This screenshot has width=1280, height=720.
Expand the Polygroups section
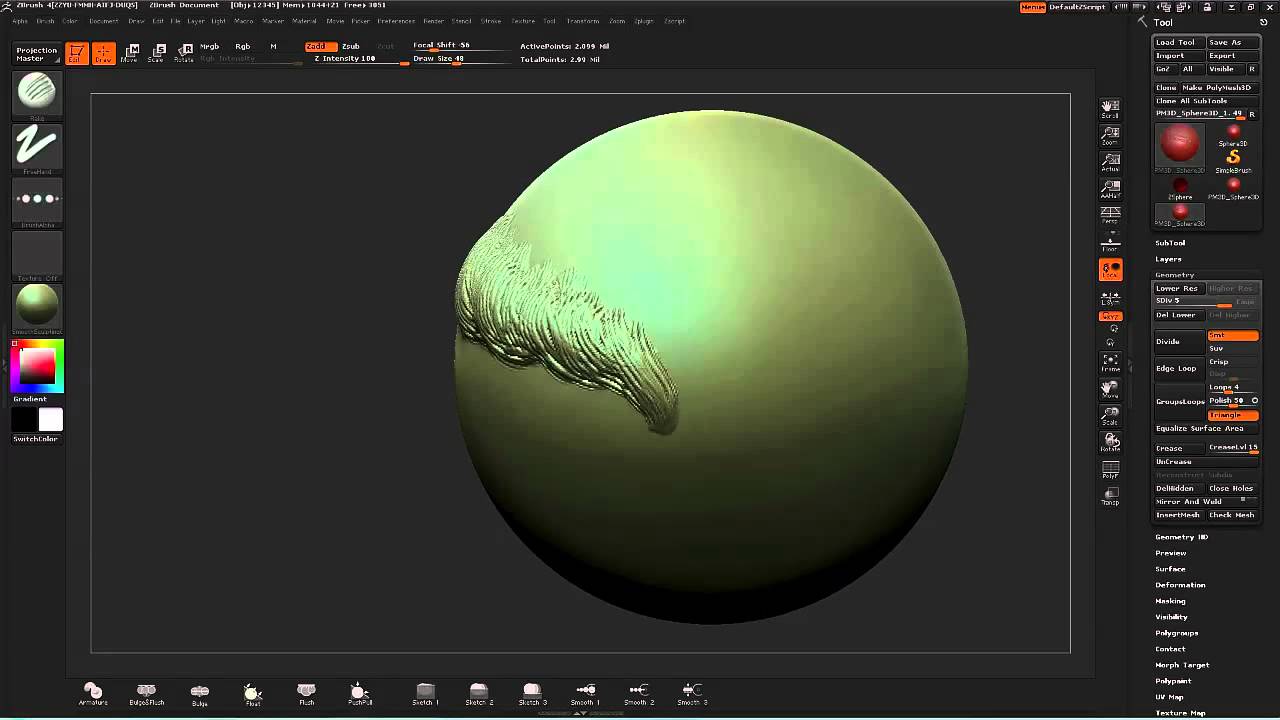(x=1176, y=633)
